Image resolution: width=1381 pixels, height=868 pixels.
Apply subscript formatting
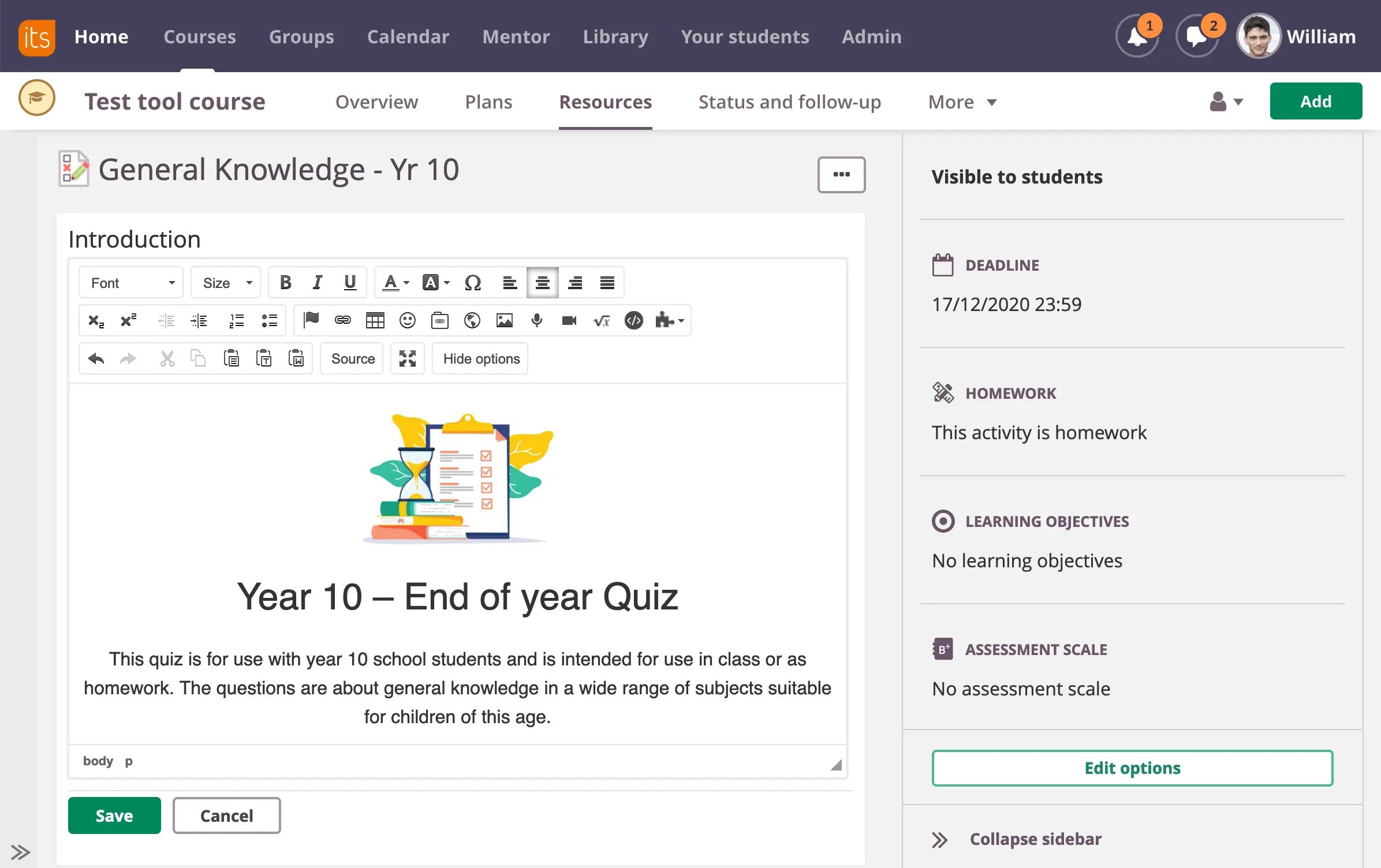96,320
